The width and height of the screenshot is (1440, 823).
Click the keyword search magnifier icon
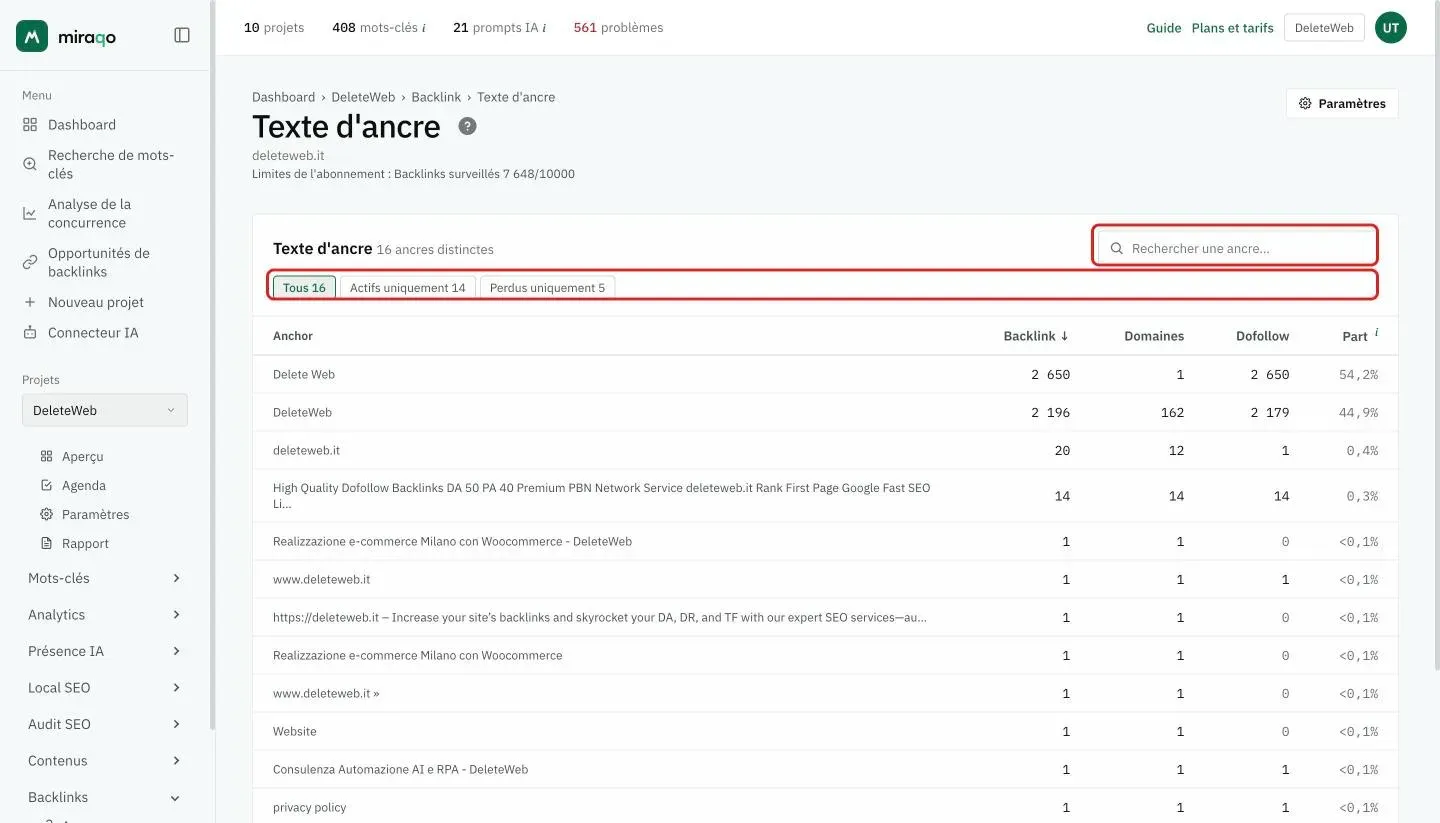pyautogui.click(x=30, y=164)
